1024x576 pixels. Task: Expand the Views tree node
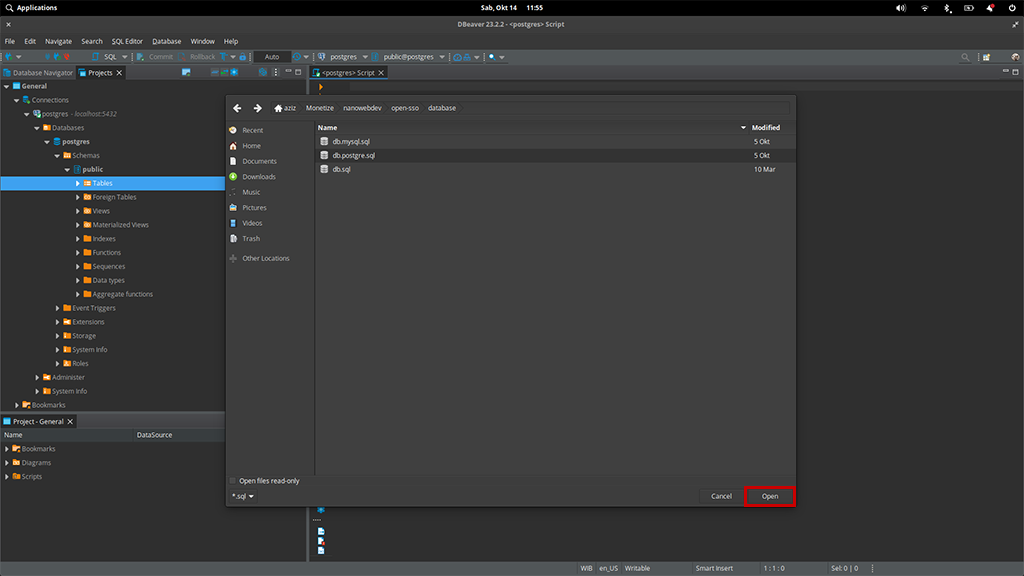(x=78, y=211)
